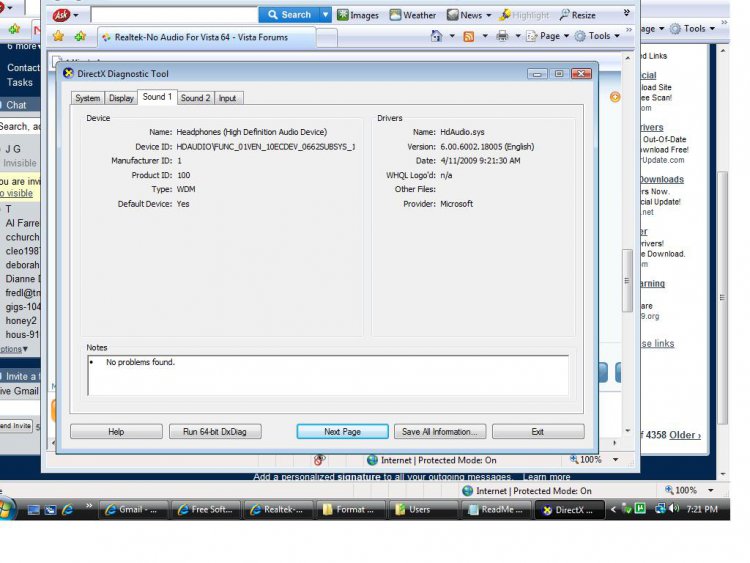Click Internet Explorer quick launch icon
The width and height of the screenshot is (750, 563).
tap(67, 510)
